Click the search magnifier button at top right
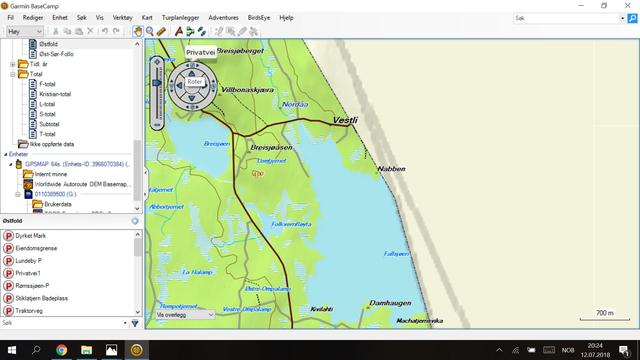The width and height of the screenshot is (640, 360). click(x=632, y=18)
